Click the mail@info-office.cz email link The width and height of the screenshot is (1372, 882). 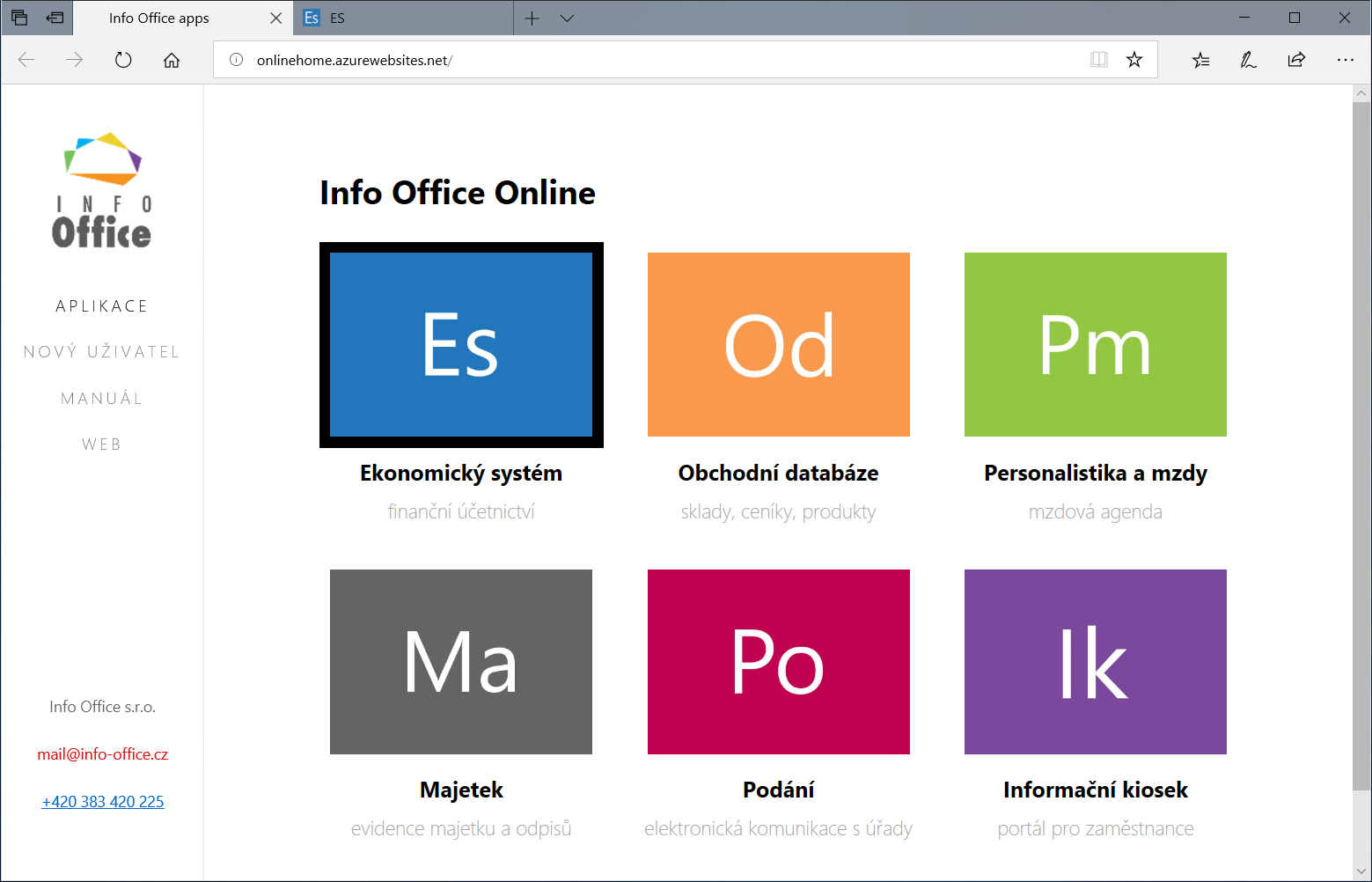coord(103,754)
